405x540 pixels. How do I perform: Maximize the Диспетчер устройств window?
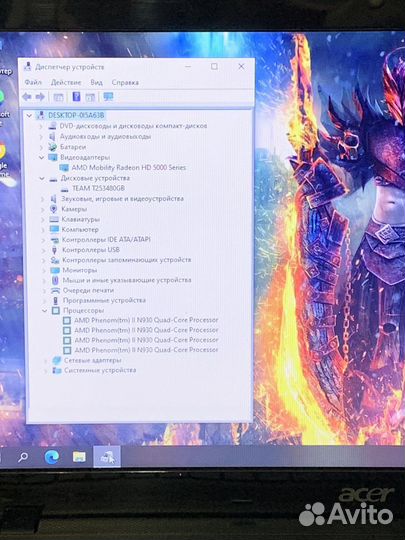(214, 66)
